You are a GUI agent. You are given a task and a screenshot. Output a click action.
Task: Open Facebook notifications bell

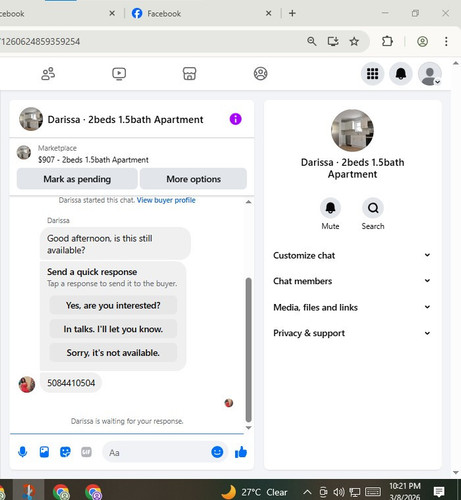[x=401, y=74]
